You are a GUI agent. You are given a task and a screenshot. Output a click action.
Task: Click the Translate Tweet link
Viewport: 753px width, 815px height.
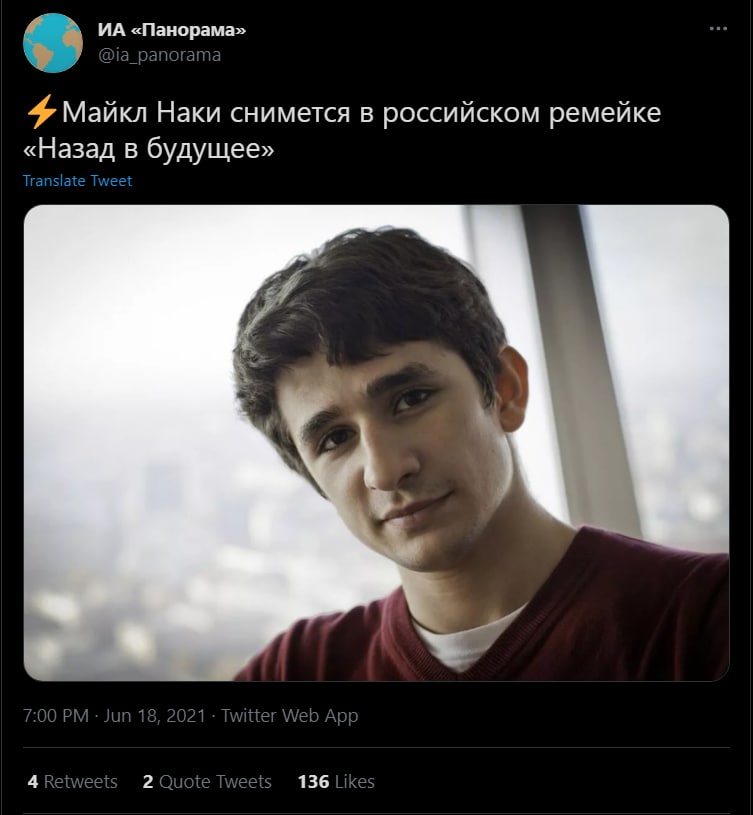[77, 181]
